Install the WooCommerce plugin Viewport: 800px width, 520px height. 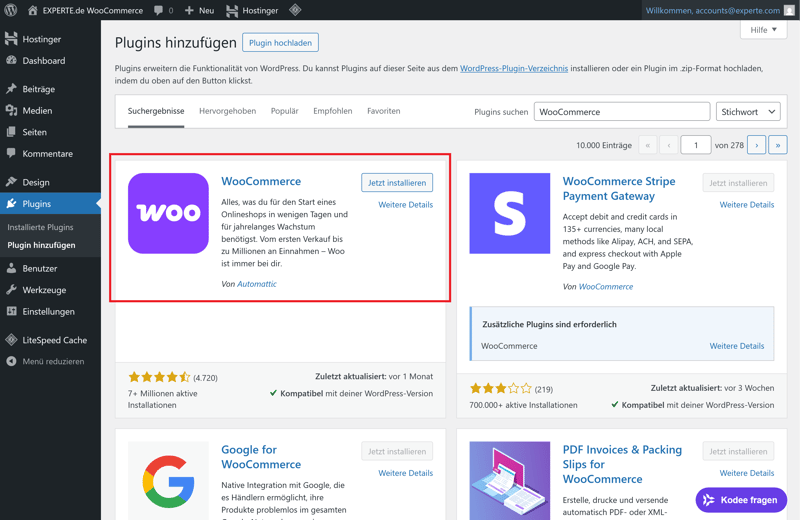(x=397, y=183)
